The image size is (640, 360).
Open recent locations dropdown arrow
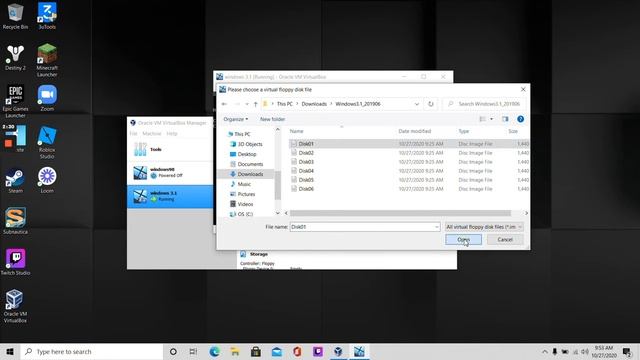pyautogui.click(x=247, y=104)
